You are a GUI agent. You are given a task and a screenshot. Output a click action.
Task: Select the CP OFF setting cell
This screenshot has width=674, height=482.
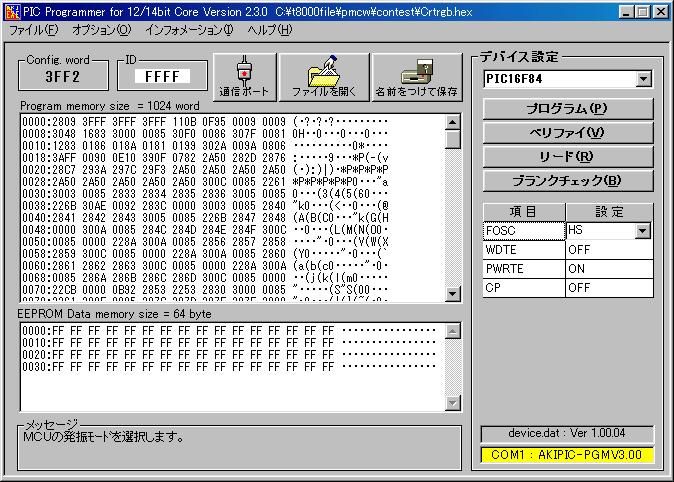(x=608, y=288)
